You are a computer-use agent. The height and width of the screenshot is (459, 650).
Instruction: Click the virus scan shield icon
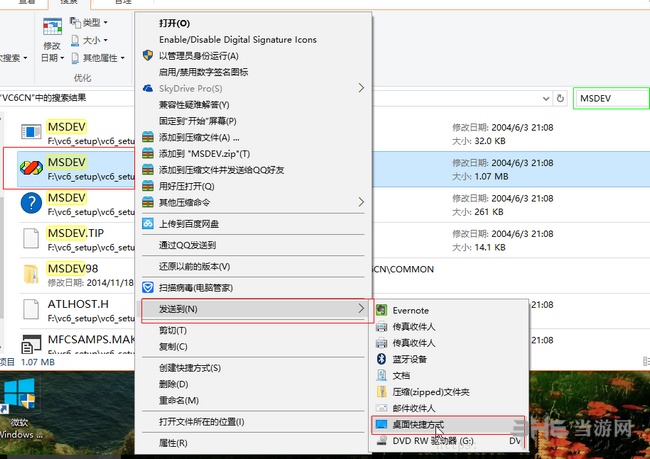tap(148, 287)
